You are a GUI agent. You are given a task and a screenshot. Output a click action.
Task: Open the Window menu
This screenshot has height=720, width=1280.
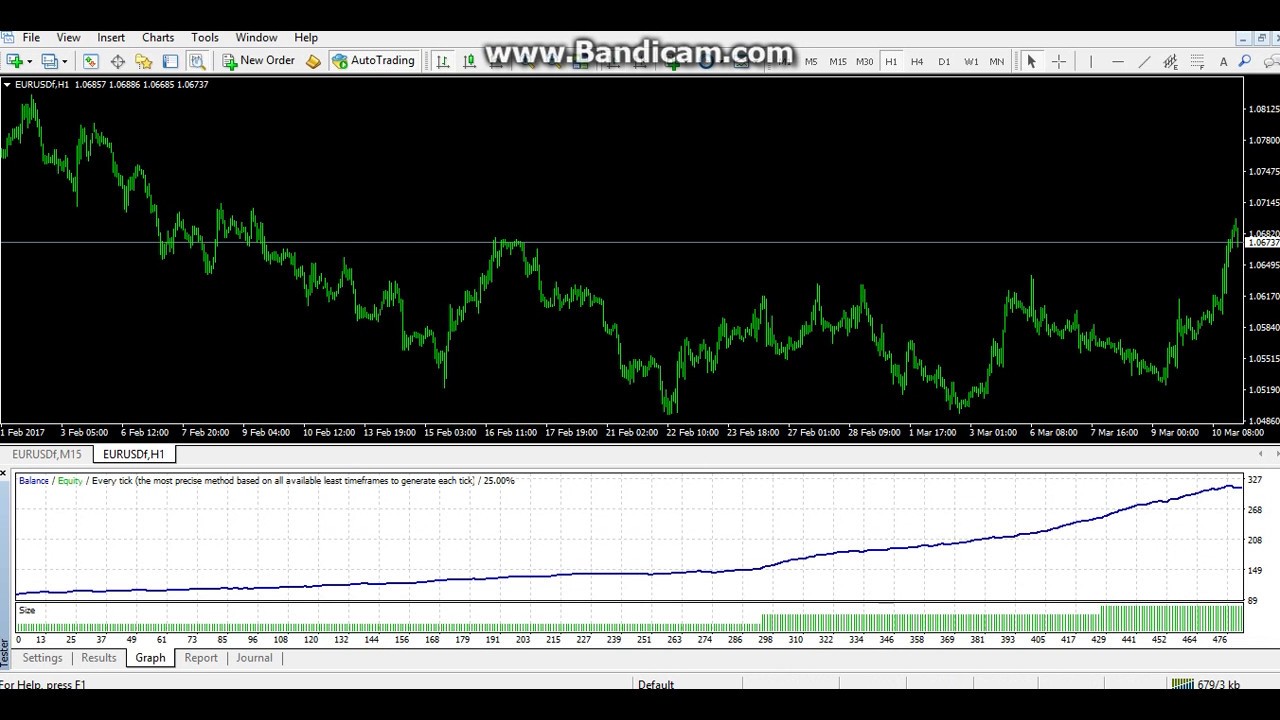(256, 37)
